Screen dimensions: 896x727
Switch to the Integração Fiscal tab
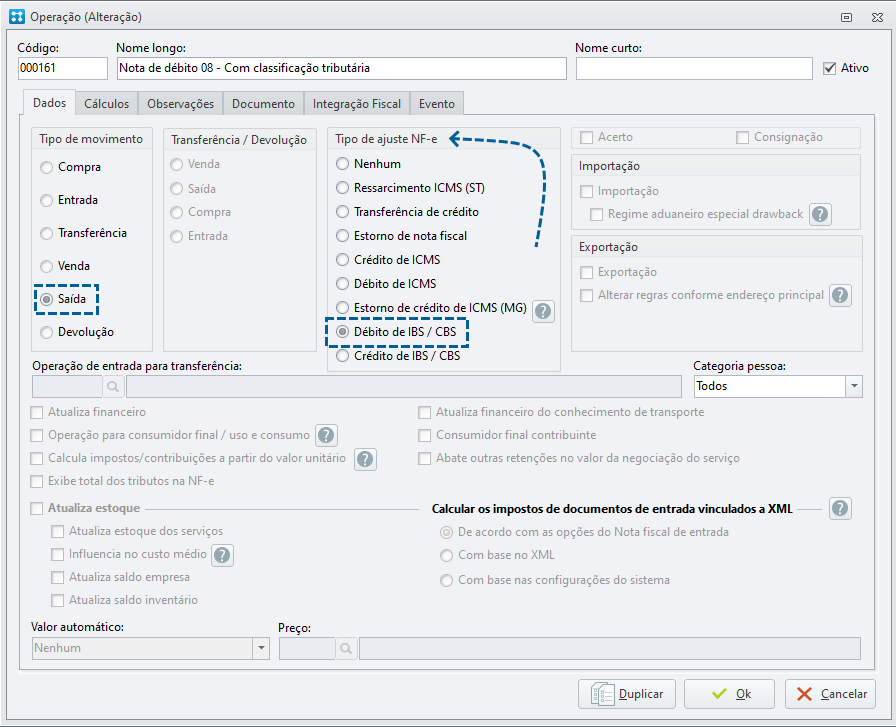pos(357,104)
